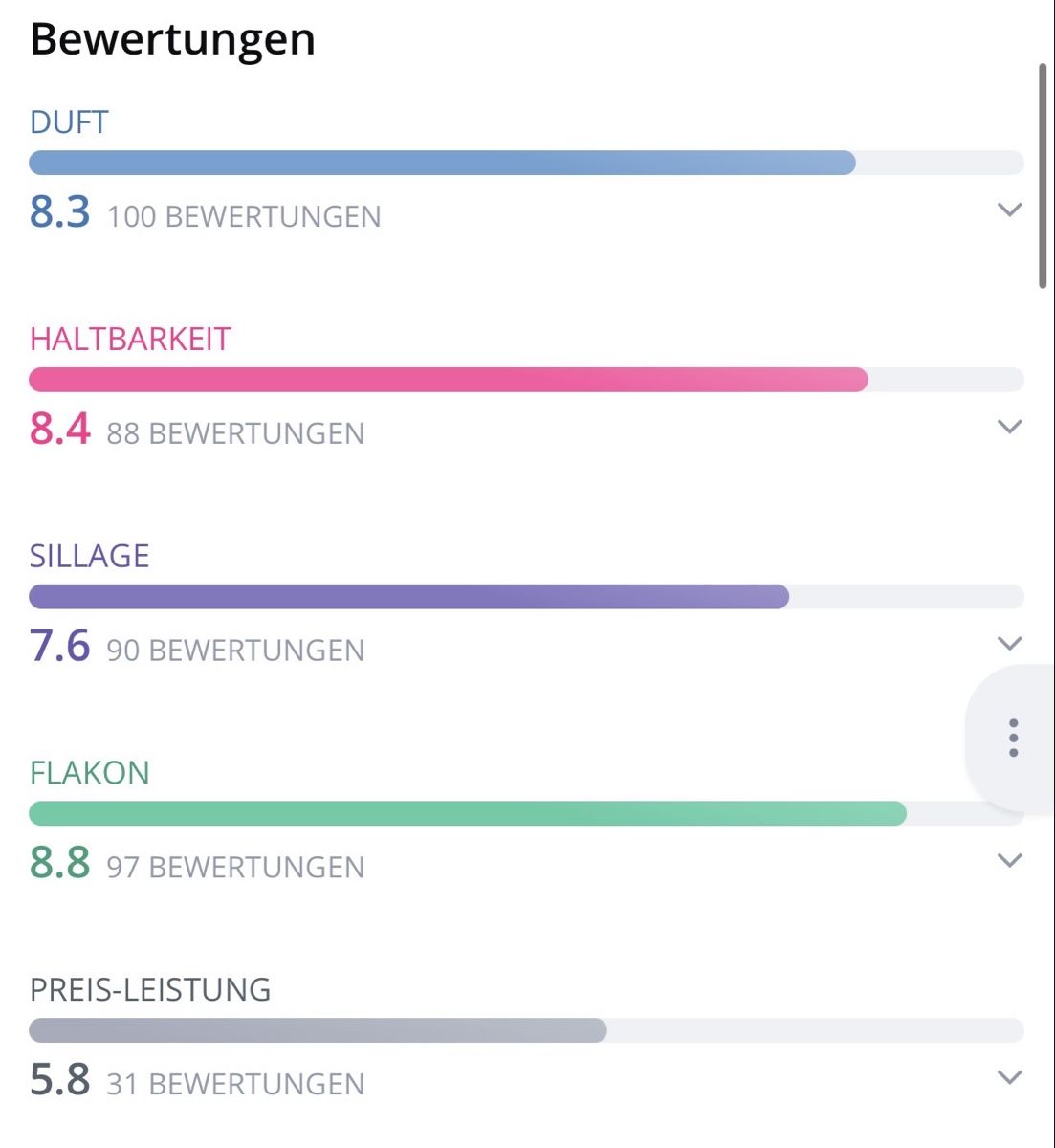The image size is (1055, 1148).
Task: Expand the Flakon rating details chevron
Action: tap(1010, 861)
